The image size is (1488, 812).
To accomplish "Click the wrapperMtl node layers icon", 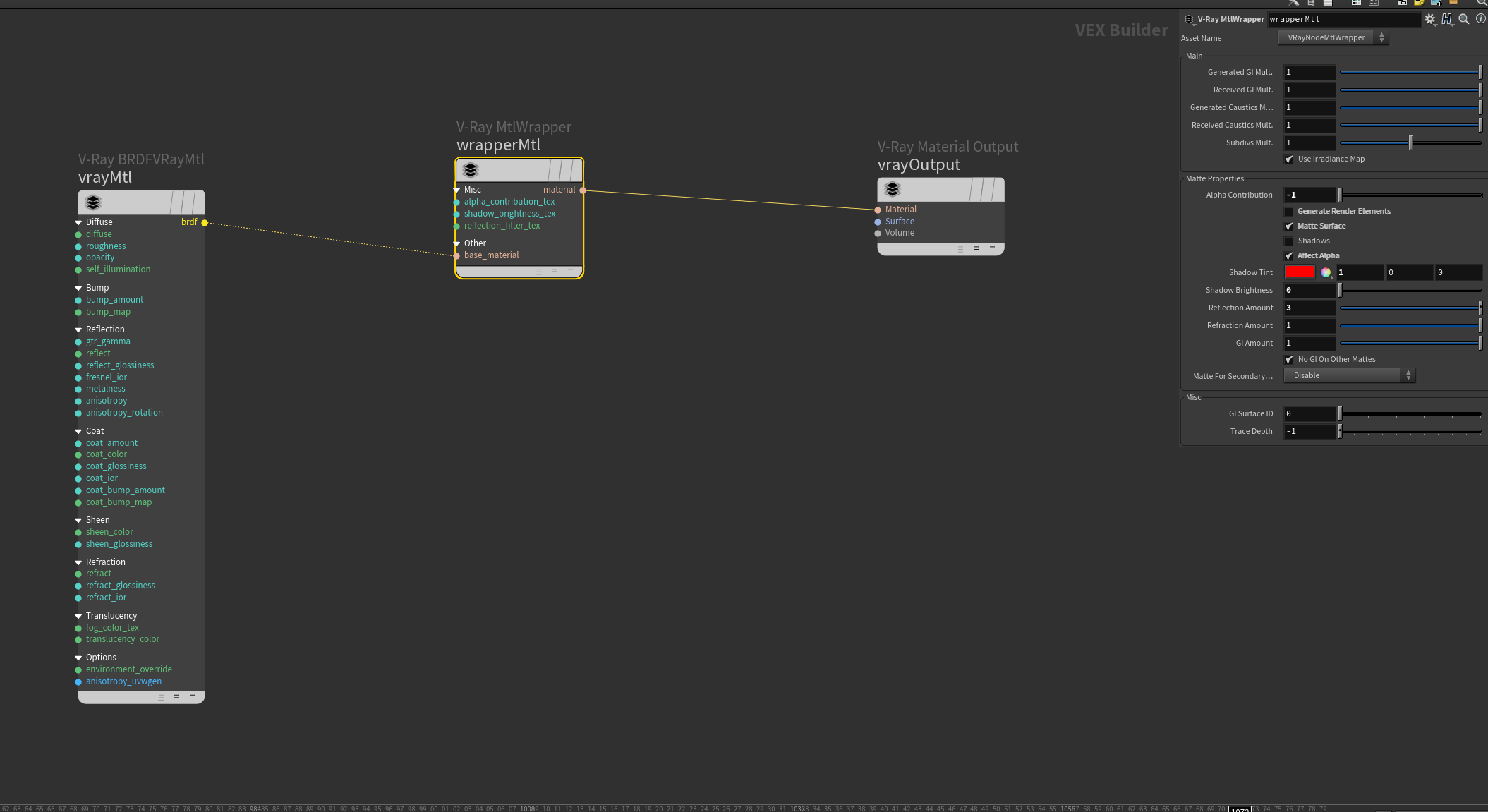I will click(471, 170).
